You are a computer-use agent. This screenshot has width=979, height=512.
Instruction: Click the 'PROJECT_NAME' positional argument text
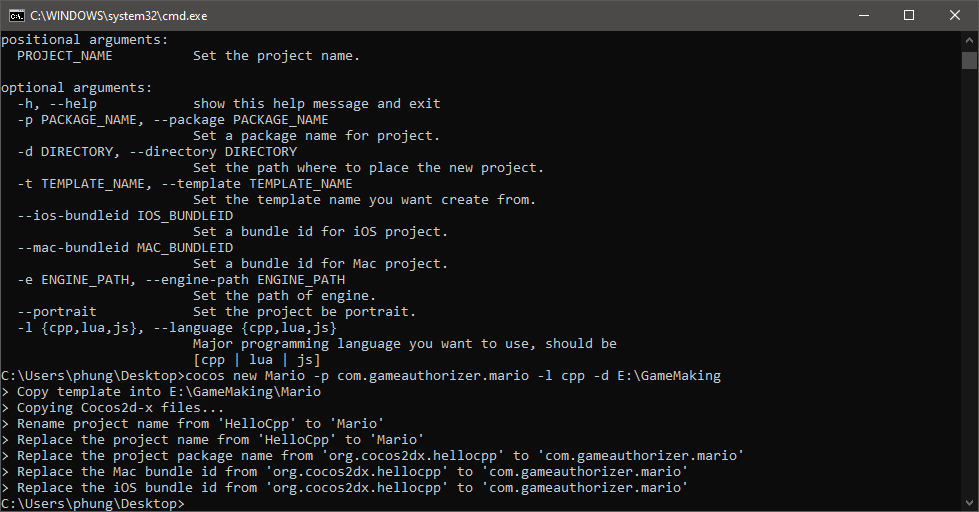65,56
